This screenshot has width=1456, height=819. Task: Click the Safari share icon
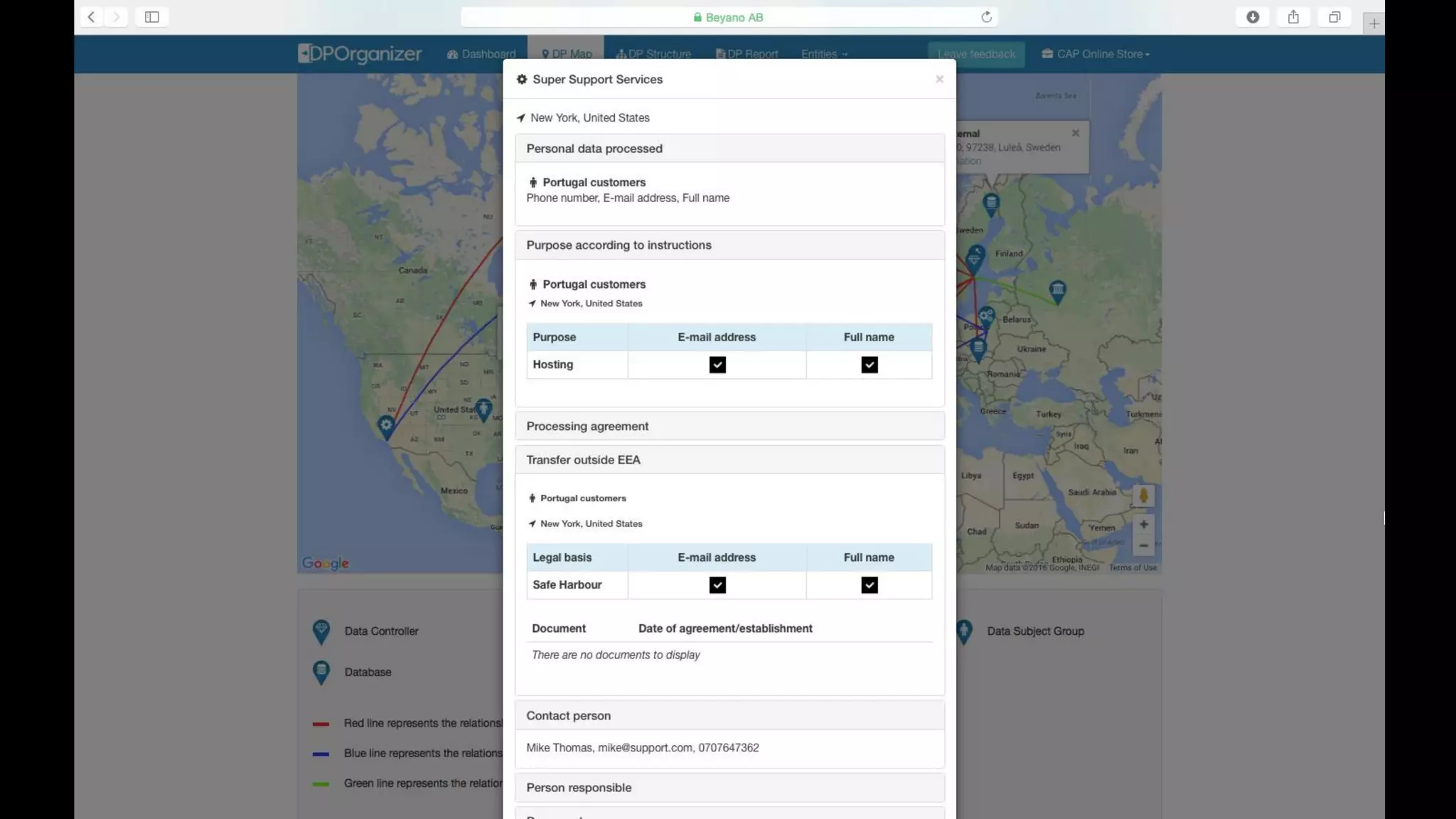[1293, 17]
